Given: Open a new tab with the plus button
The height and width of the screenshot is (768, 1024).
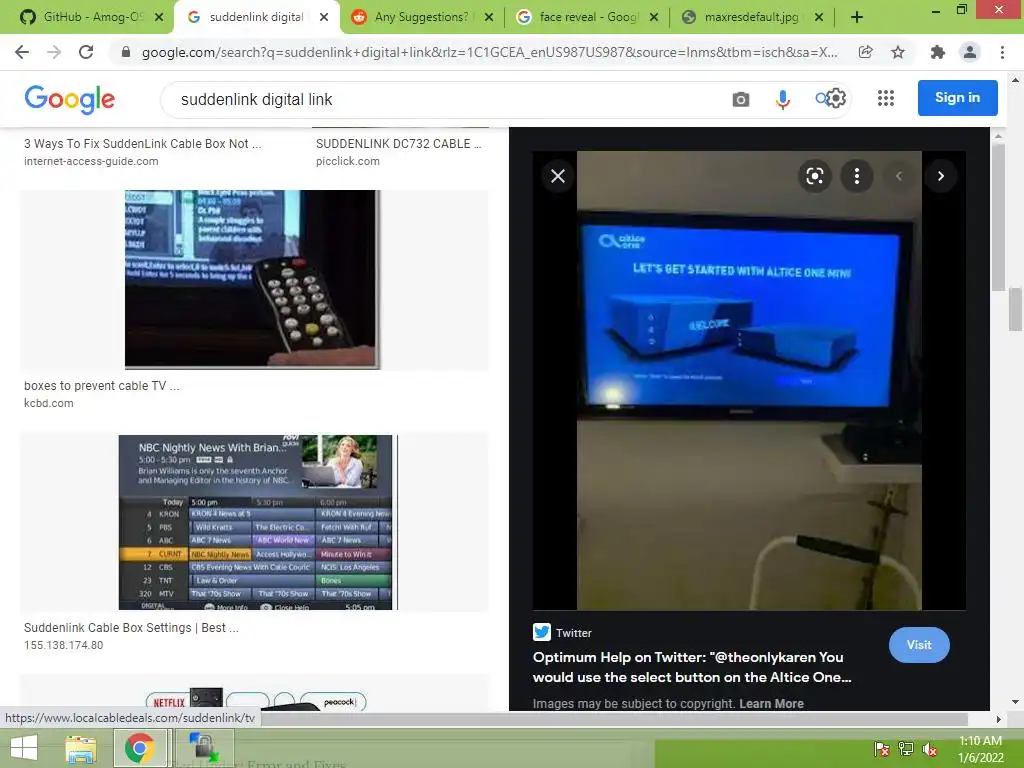Looking at the screenshot, I should click(857, 18).
